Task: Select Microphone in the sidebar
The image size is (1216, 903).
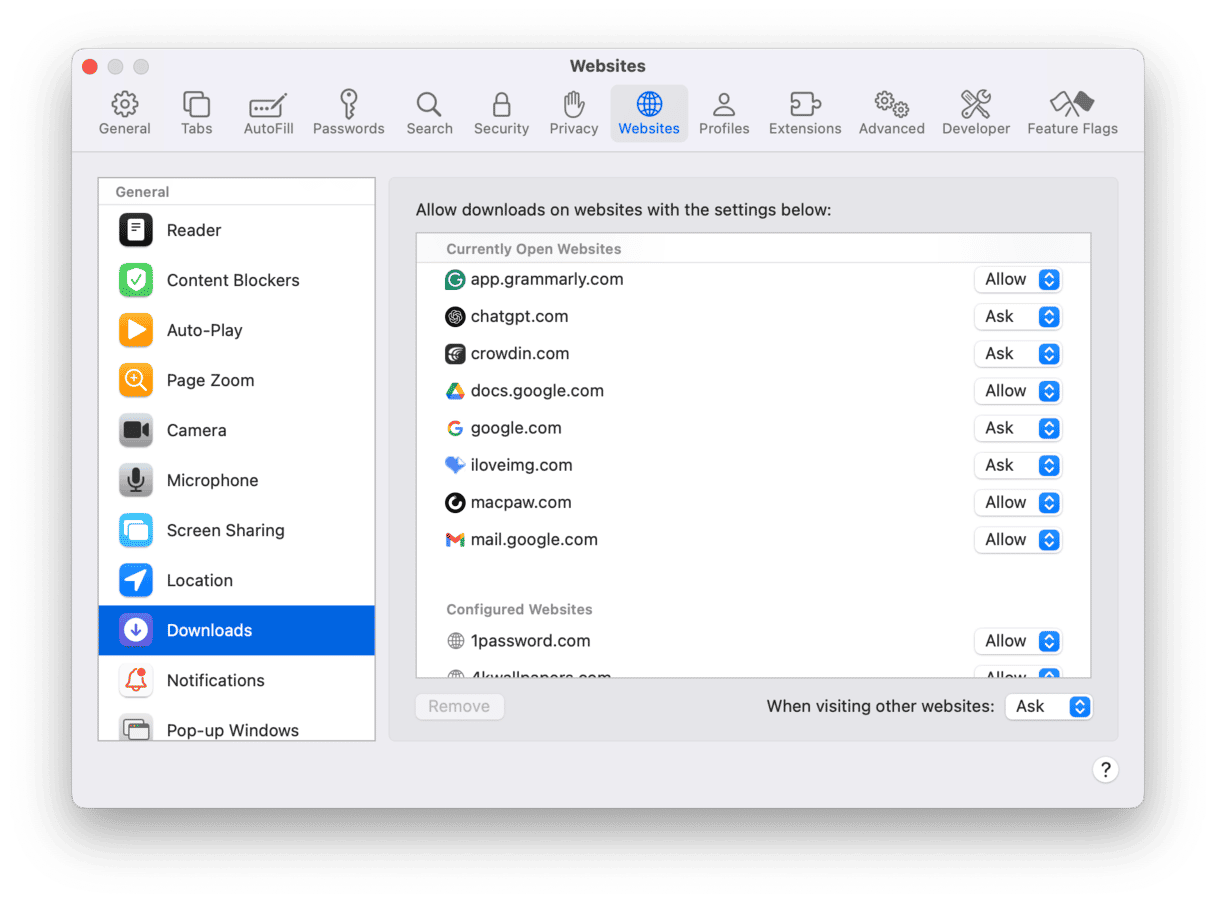Action: click(x=212, y=480)
